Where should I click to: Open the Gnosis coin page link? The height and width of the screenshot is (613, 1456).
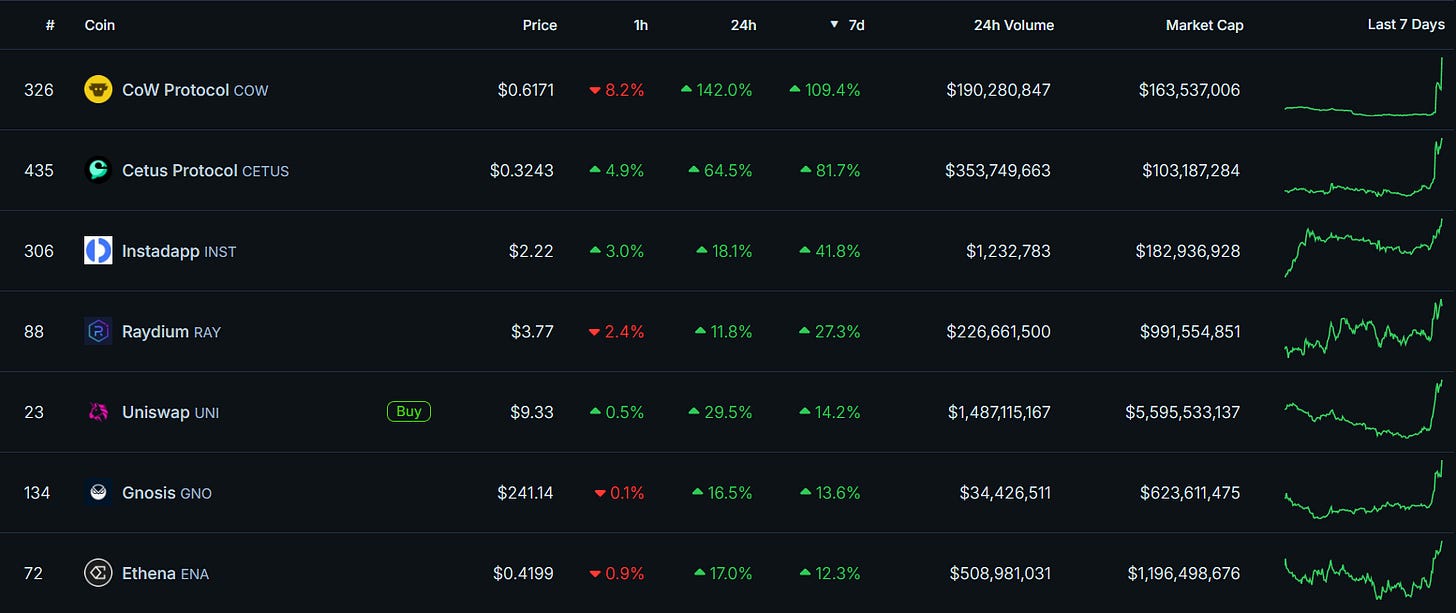(167, 492)
